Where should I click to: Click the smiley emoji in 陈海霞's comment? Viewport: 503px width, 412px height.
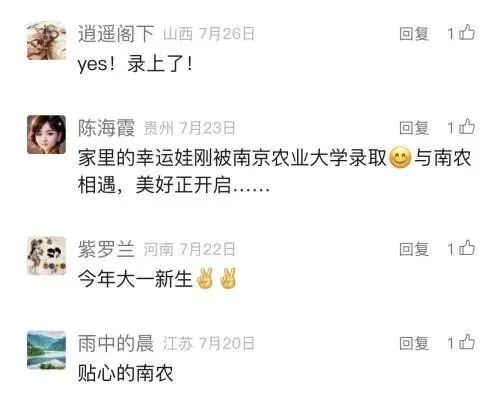point(400,158)
